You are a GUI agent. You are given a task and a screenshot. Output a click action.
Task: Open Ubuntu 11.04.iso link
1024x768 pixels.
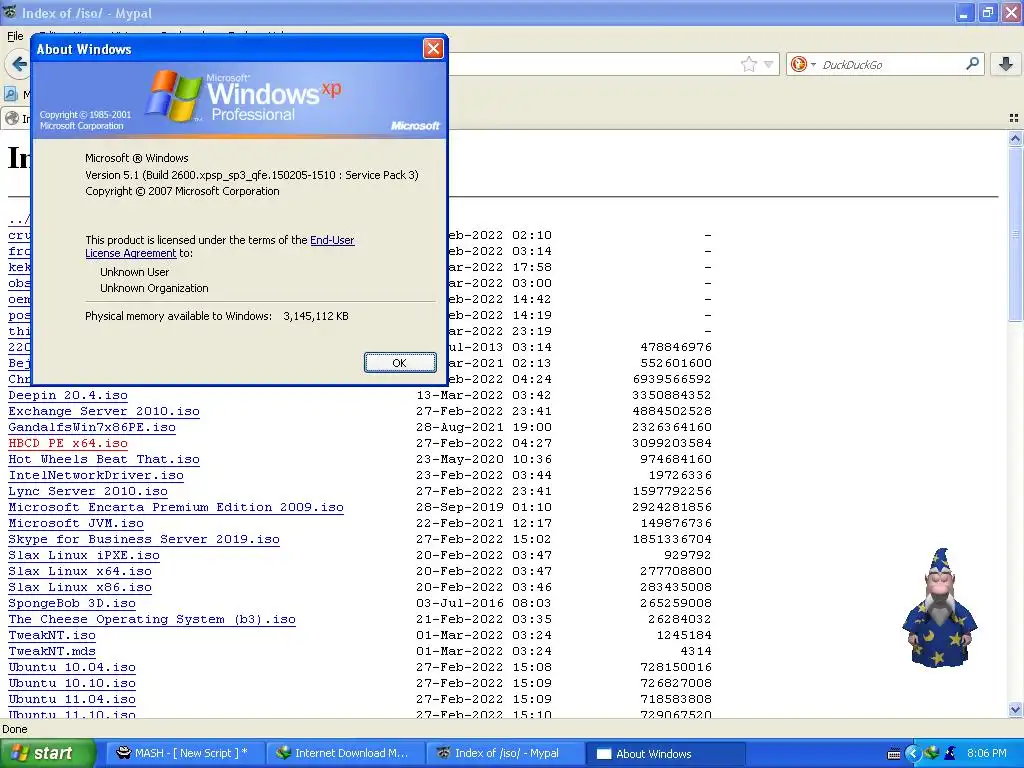[x=72, y=699]
